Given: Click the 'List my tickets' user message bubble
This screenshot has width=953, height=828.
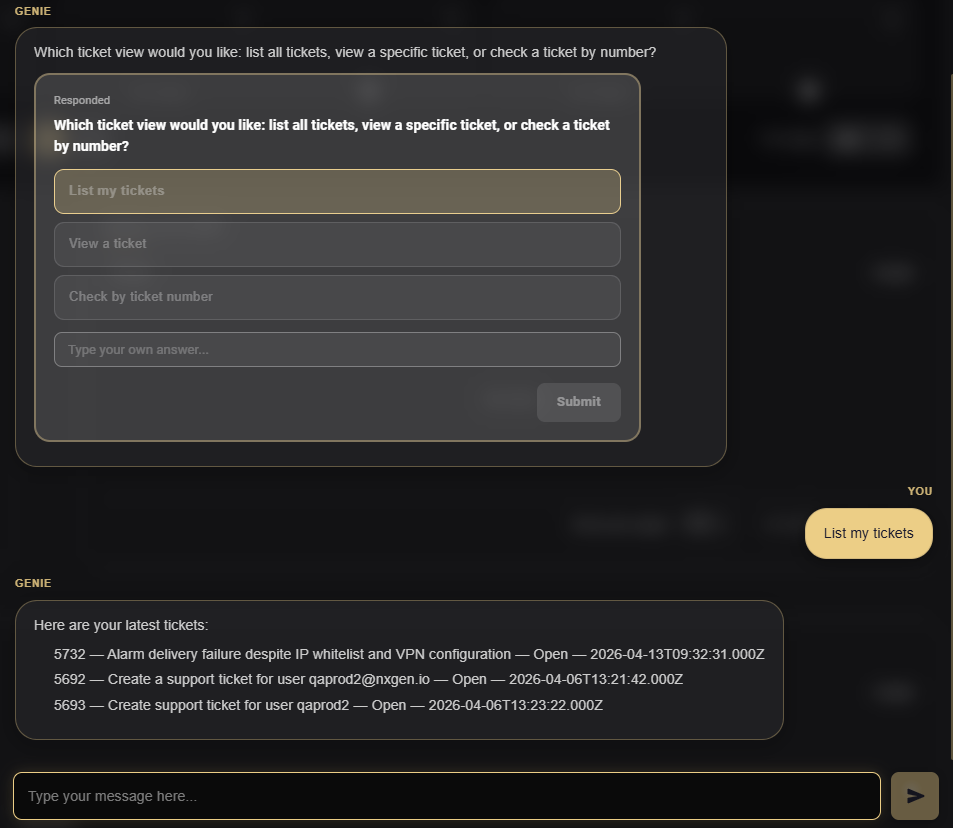Looking at the screenshot, I should coord(869,533).
